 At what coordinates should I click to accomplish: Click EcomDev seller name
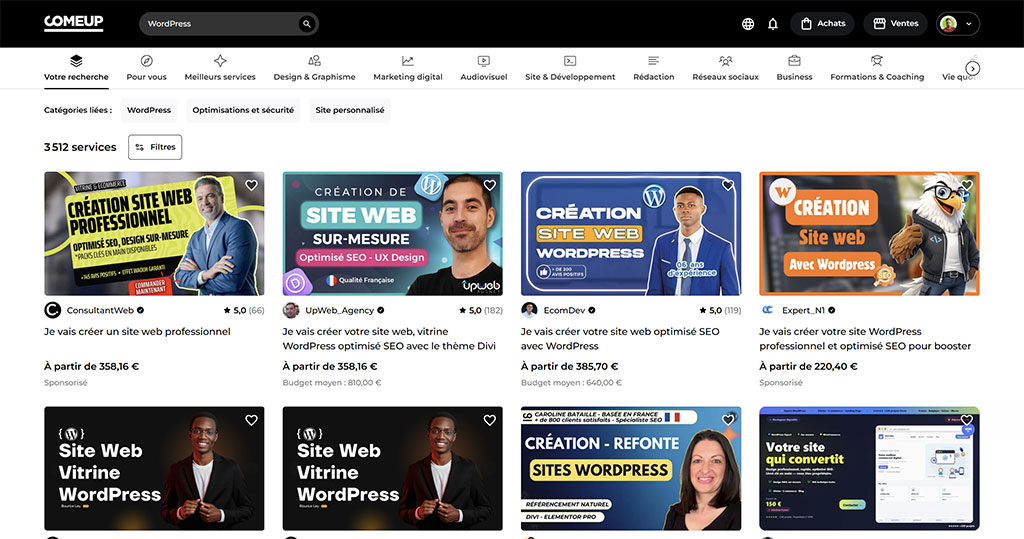click(564, 310)
